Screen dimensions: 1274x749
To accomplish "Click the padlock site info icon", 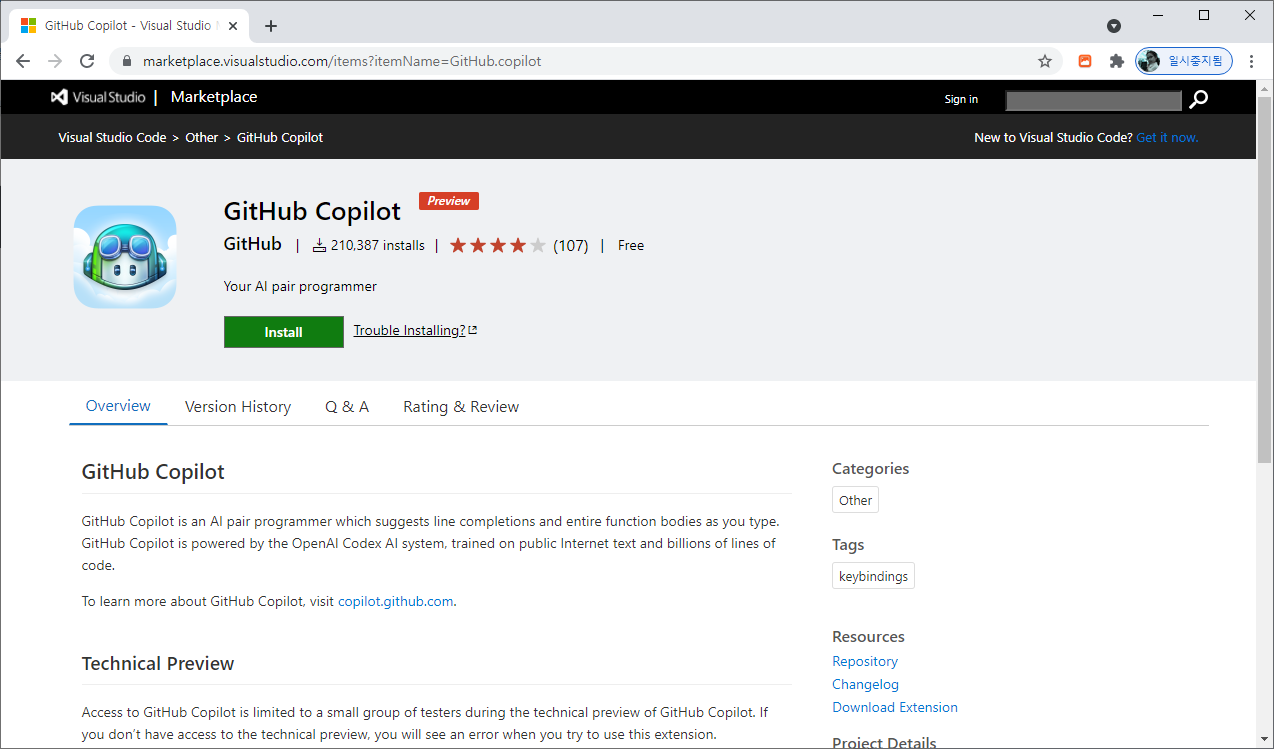I will point(126,61).
